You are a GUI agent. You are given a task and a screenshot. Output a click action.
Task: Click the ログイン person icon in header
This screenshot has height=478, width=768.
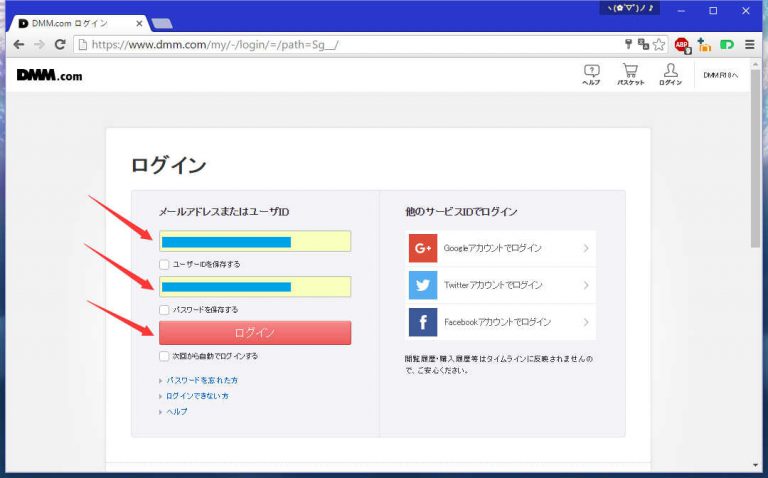click(x=671, y=75)
